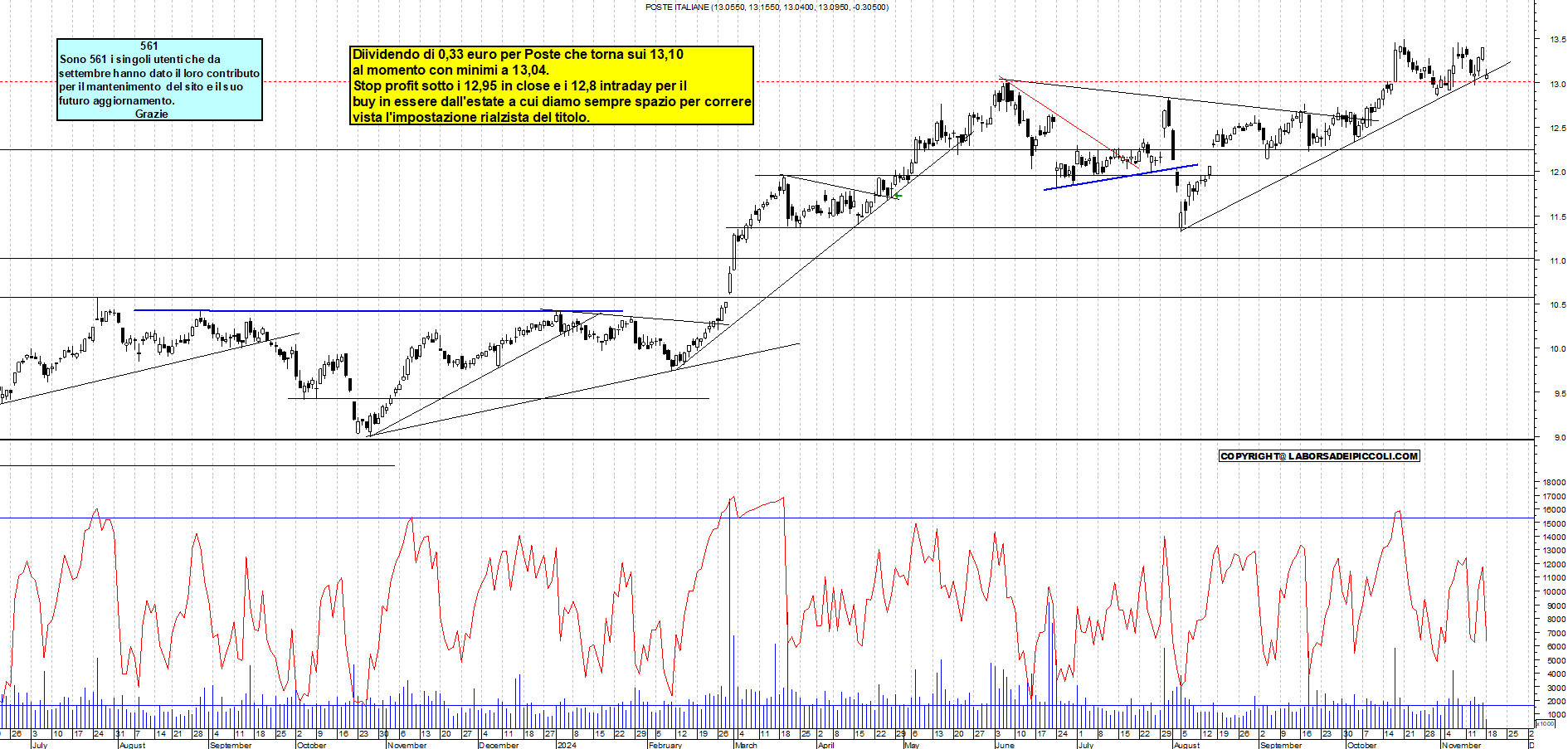
Task: Click the 4000 volume axis label
Action: tap(1556, 674)
